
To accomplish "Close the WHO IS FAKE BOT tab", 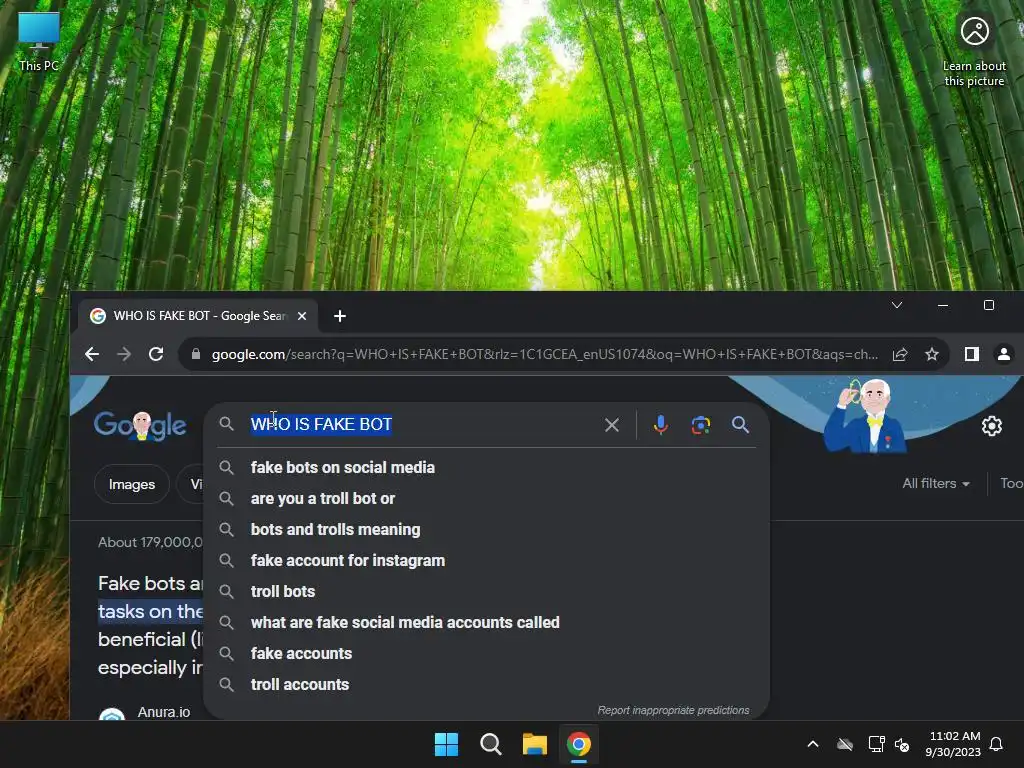I will (302, 316).
